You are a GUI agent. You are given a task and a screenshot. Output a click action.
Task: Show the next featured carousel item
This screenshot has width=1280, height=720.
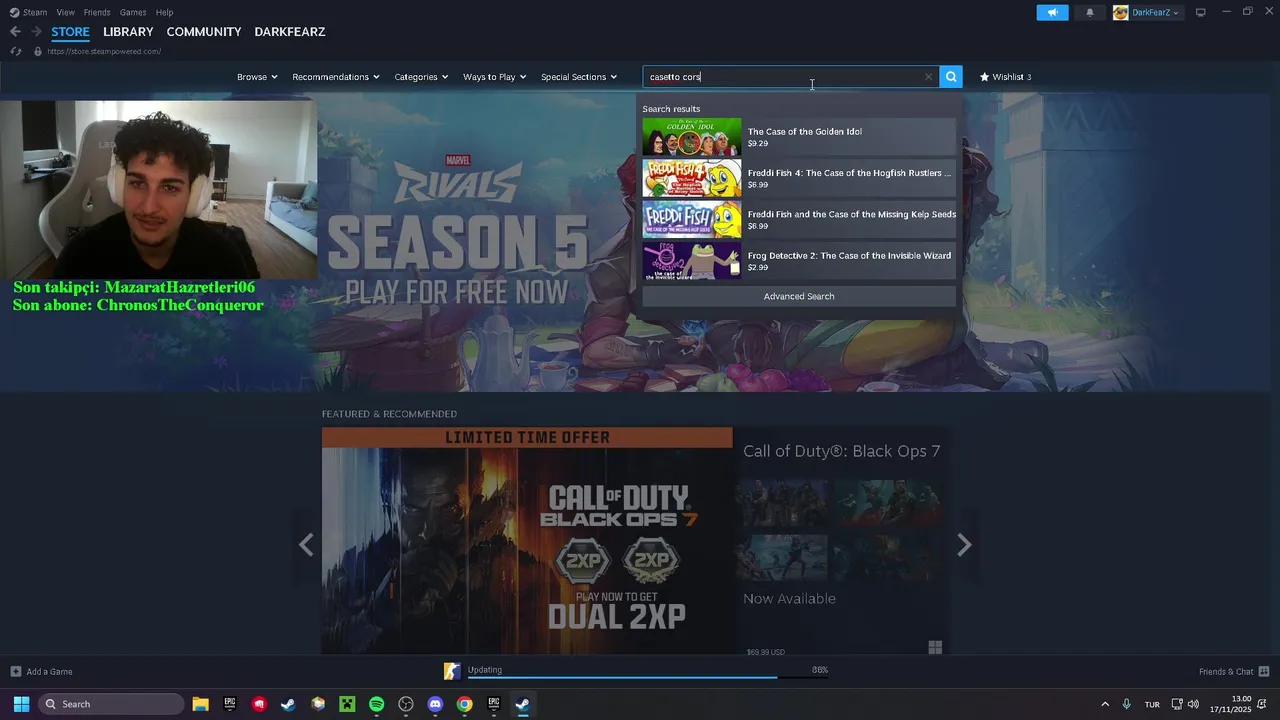point(964,545)
